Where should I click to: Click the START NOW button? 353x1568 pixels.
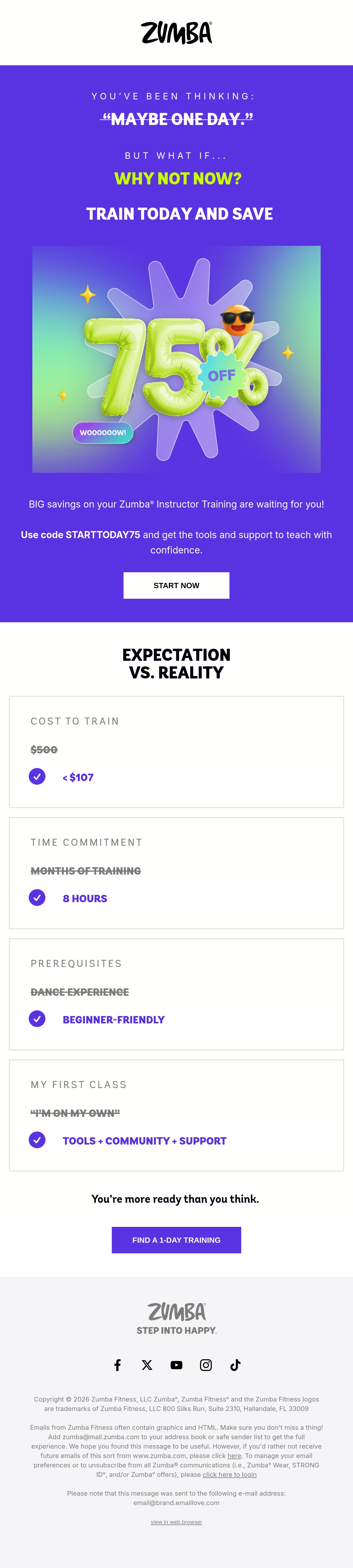176,586
